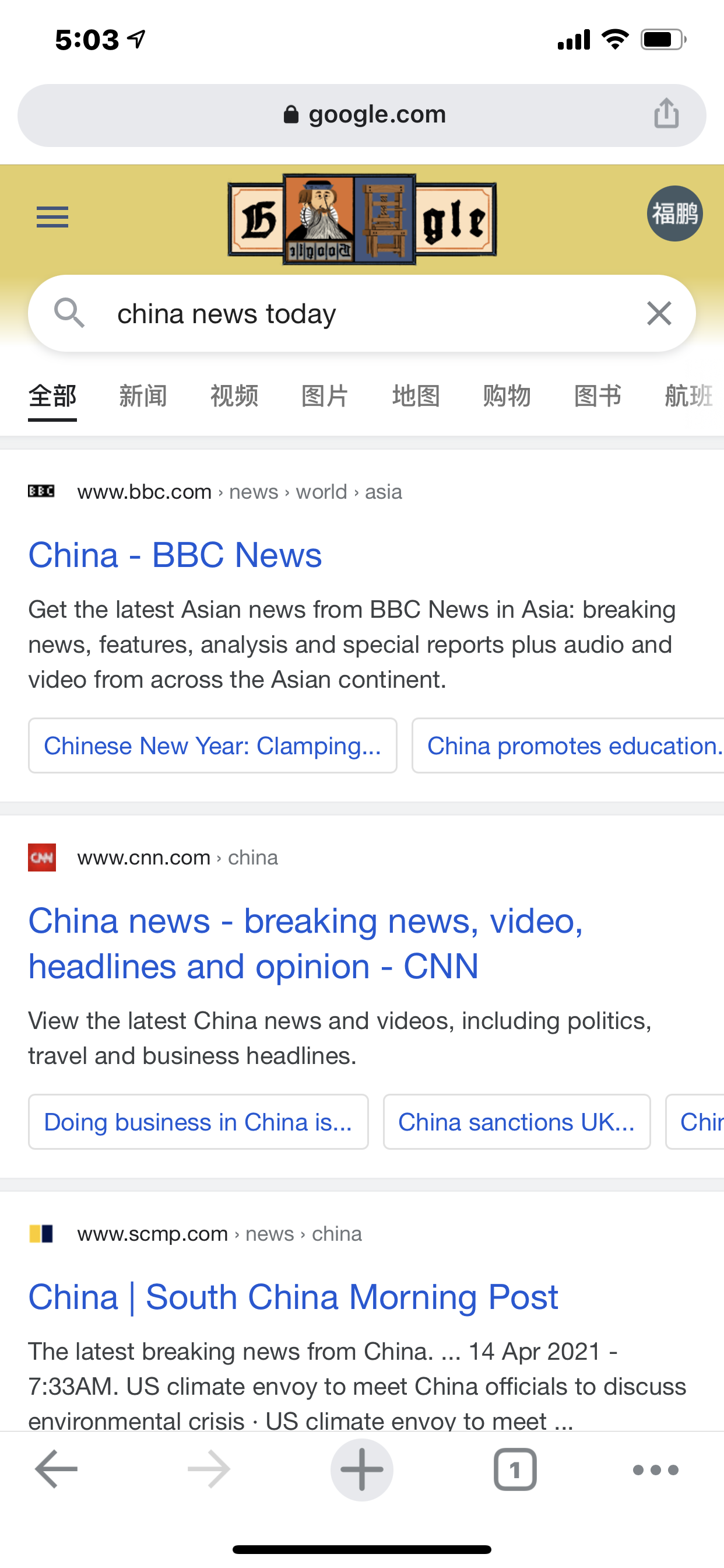Open the tab switcher showing 1

click(515, 1469)
